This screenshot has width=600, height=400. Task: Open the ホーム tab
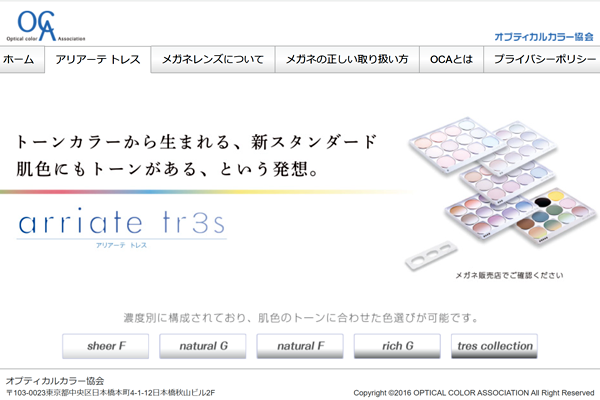tap(19, 60)
